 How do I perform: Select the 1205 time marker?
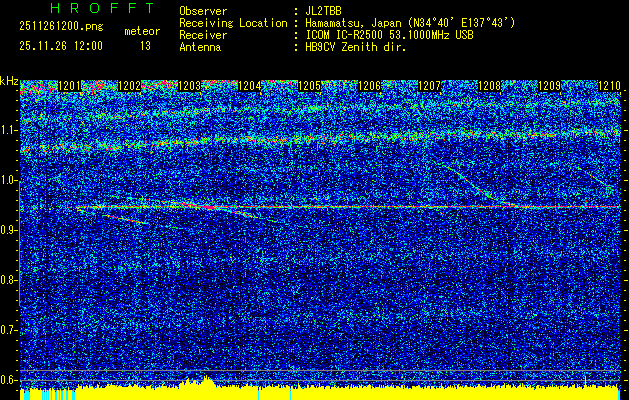(x=310, y=86)
